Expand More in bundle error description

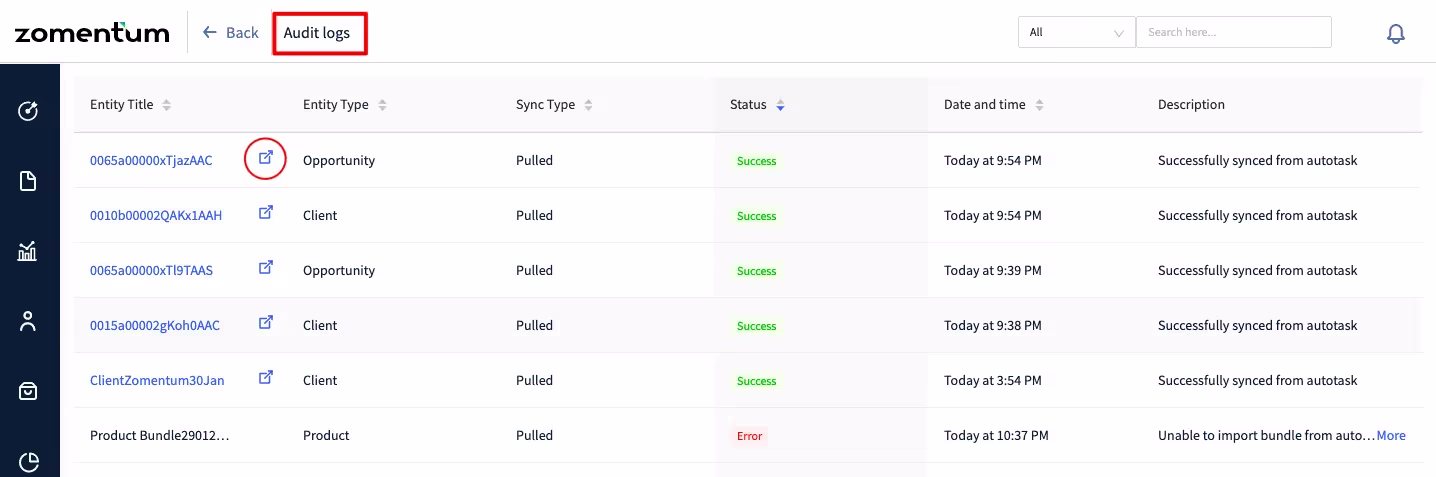point(1391,435)
